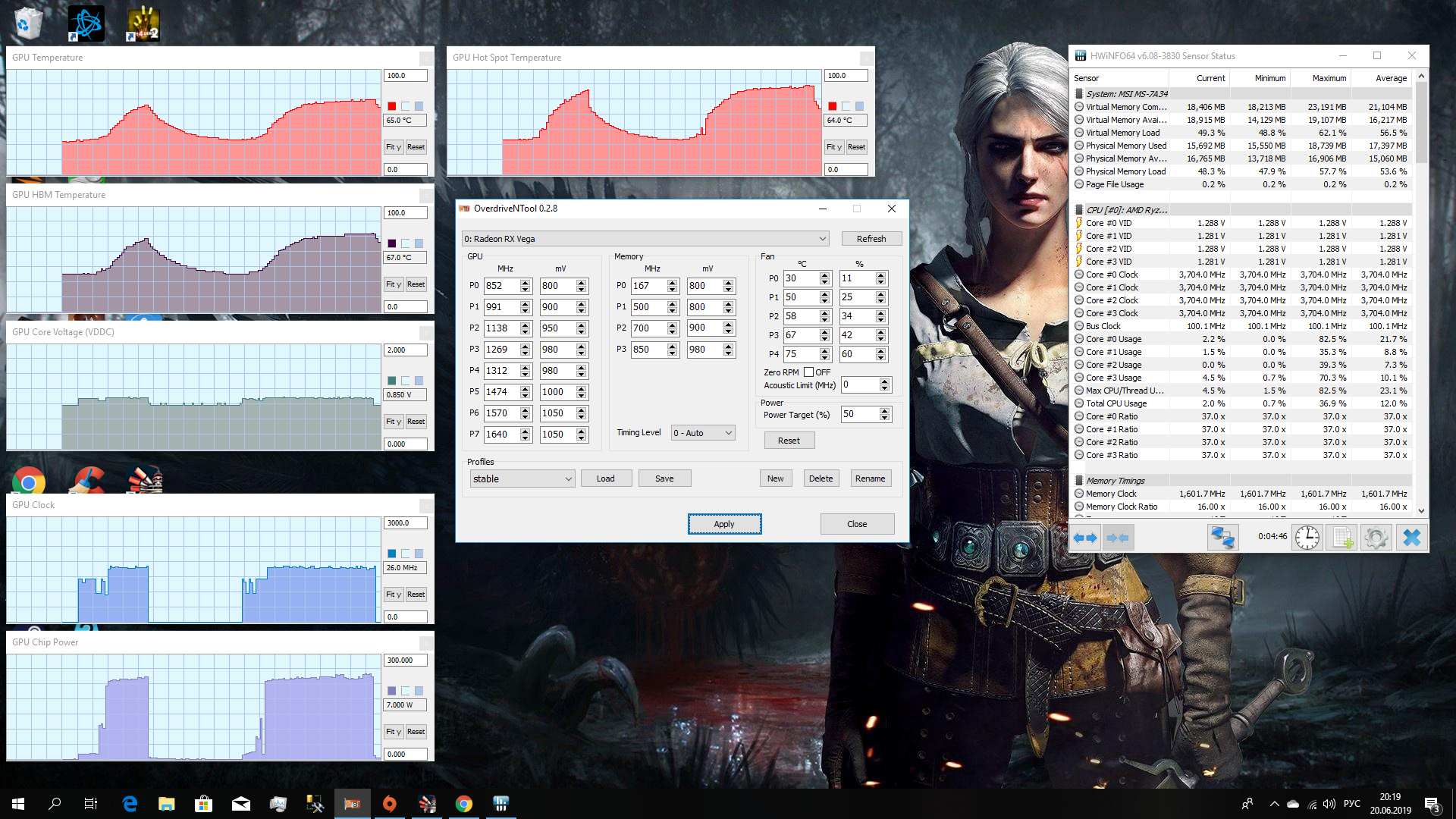This screenshot has width=1456, height=819.
Task: Open HWiNFO remote network monitoring icon
Action: tap(1222, 538)
